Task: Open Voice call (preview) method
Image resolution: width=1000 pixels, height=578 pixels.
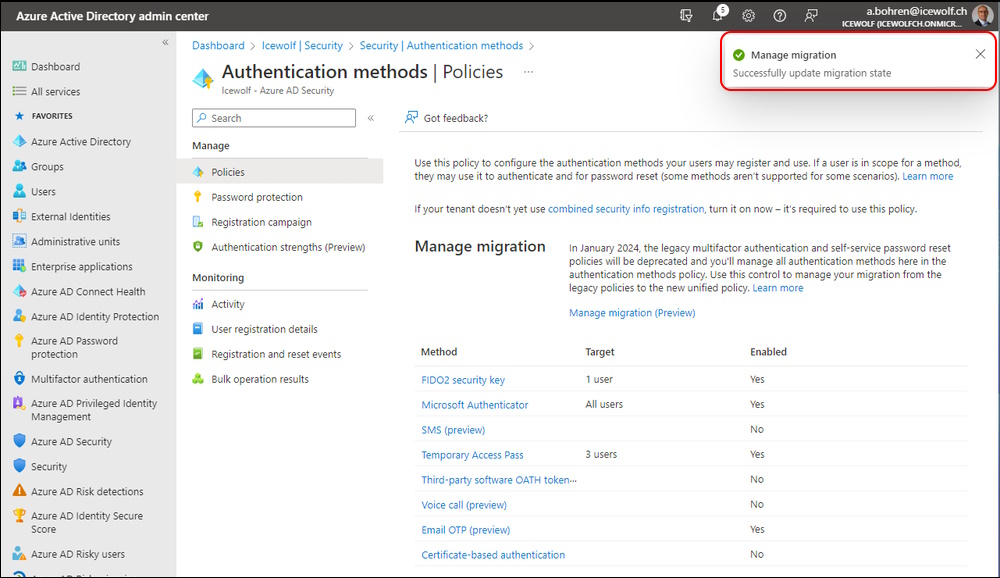Action: (x=464, y=505)
